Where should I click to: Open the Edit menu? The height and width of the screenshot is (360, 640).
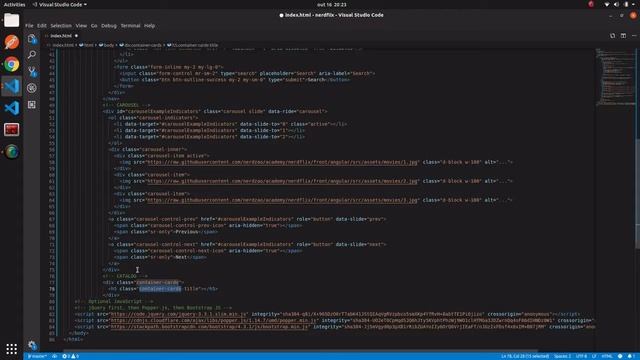(42, 25)
